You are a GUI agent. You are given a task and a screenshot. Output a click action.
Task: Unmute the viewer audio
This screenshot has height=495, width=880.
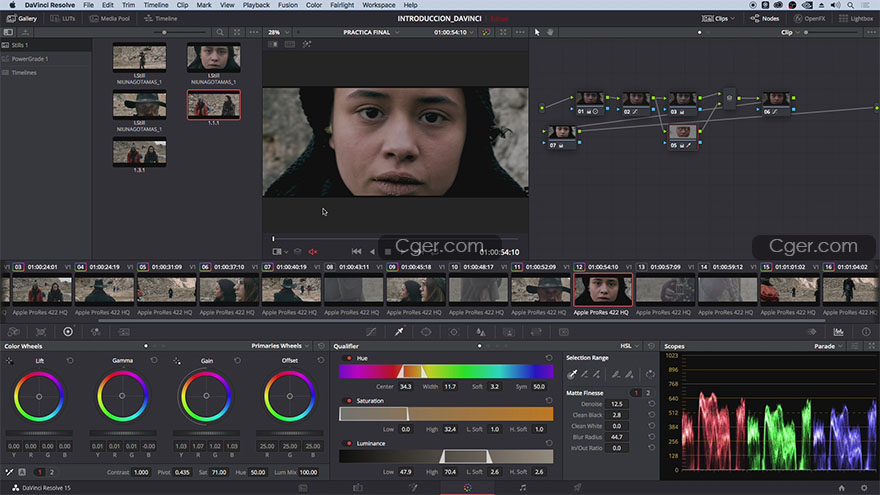click(313, 252)
